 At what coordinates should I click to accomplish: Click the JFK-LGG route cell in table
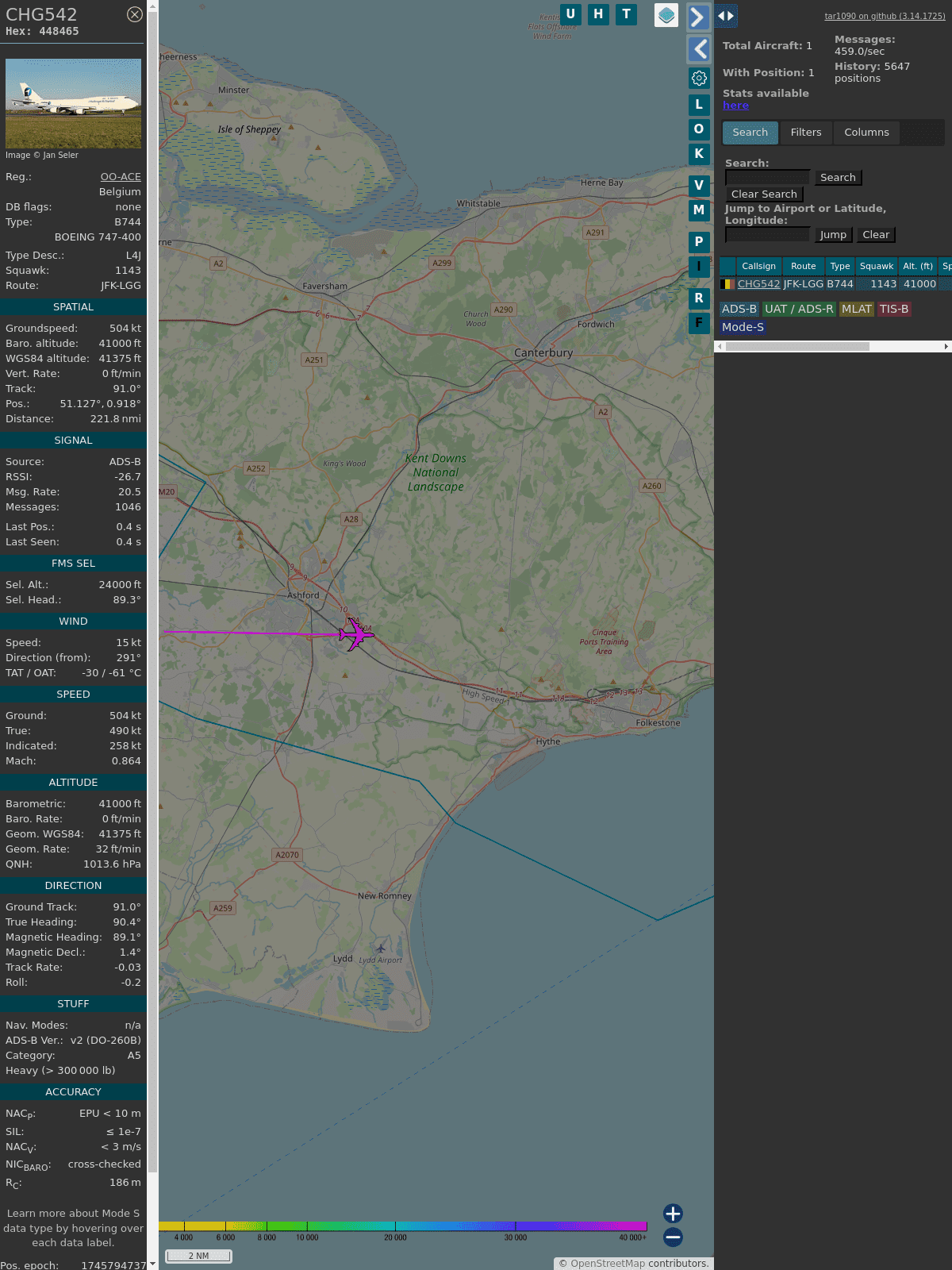pos(803,284)
